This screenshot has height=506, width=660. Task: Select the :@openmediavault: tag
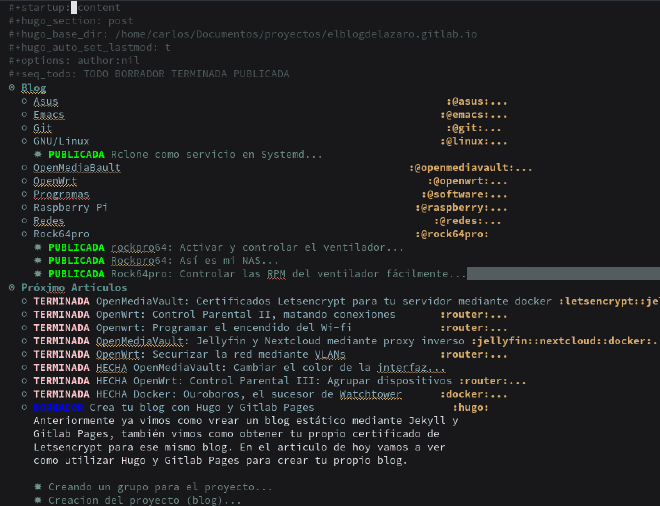coord(461,168)
